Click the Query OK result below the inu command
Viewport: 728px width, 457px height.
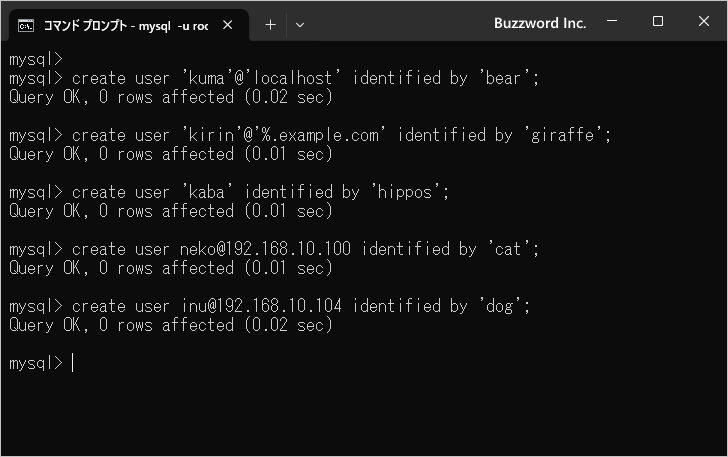pos(171,325)
